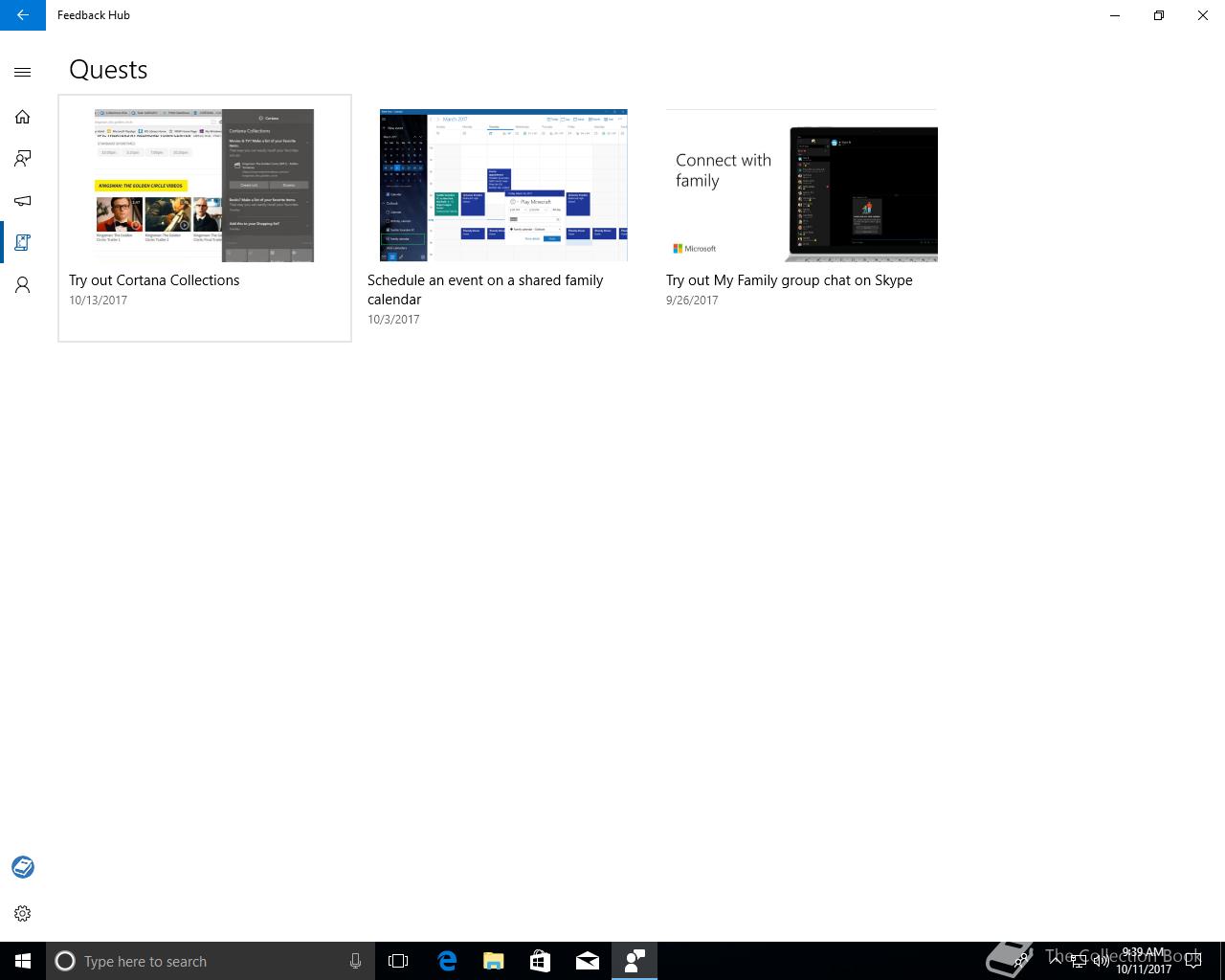Open the Connect with family Skype thumbnail

point(802,186)
